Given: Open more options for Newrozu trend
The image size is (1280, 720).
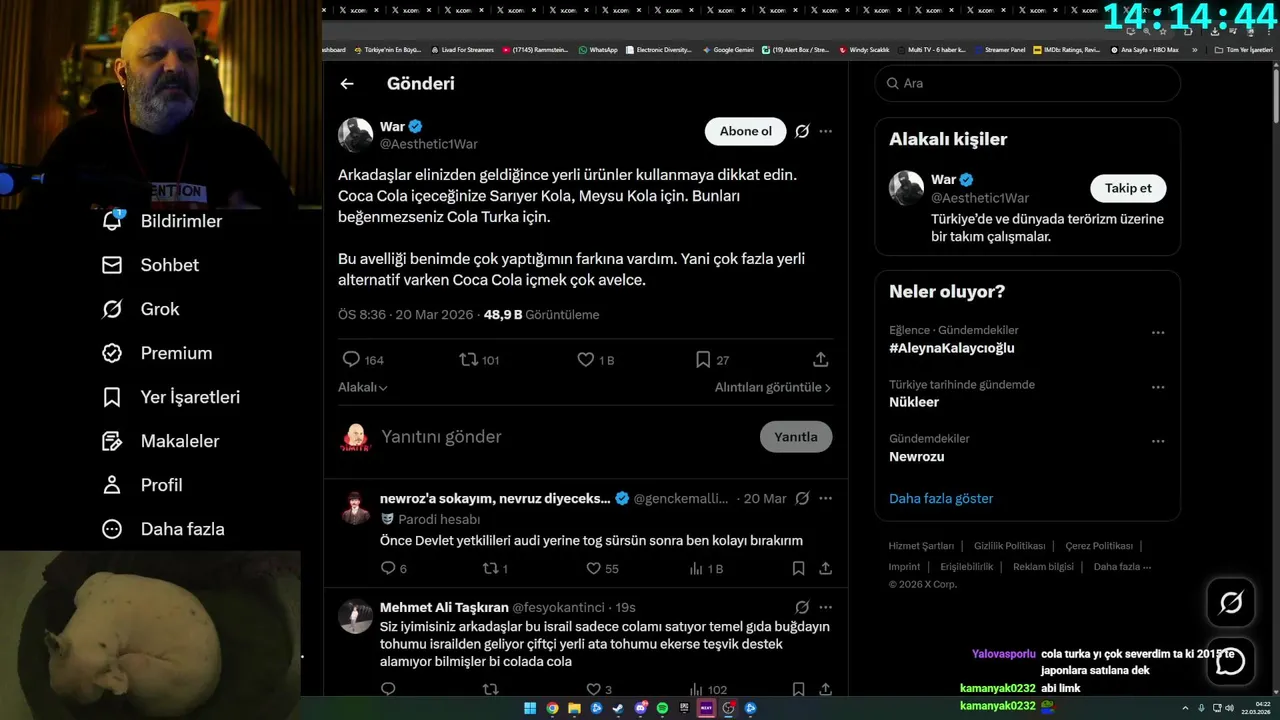Looking at the screenshot, I should tap(1158, 441).
